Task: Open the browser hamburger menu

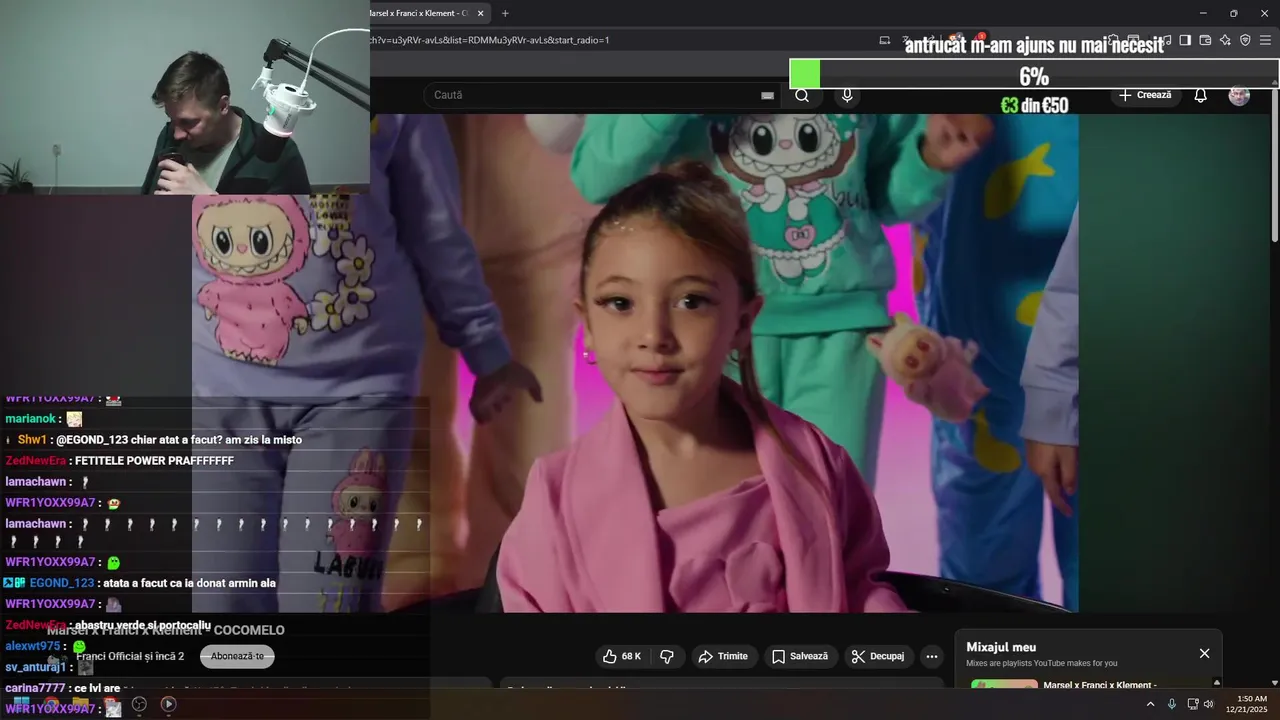Action: pos(1265,40)
